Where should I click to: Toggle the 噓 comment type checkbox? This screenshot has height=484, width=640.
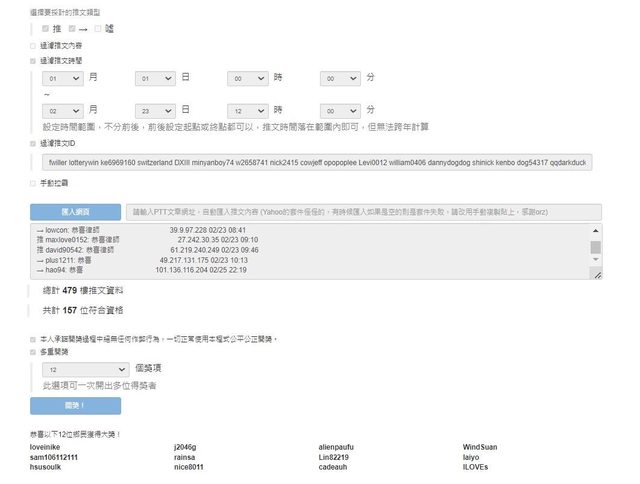click(x=97, y=29)
